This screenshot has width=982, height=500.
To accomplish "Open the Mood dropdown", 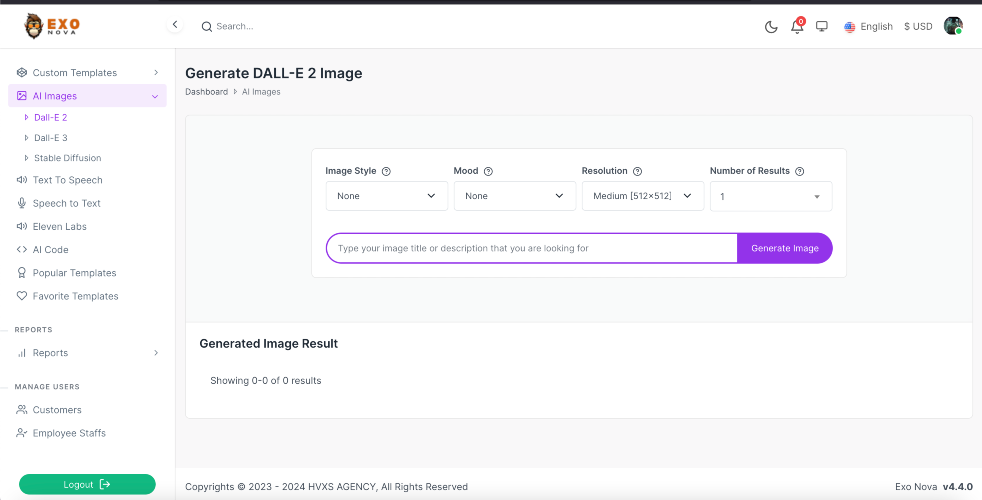I will pyautogui.click(x=515, y=196).
